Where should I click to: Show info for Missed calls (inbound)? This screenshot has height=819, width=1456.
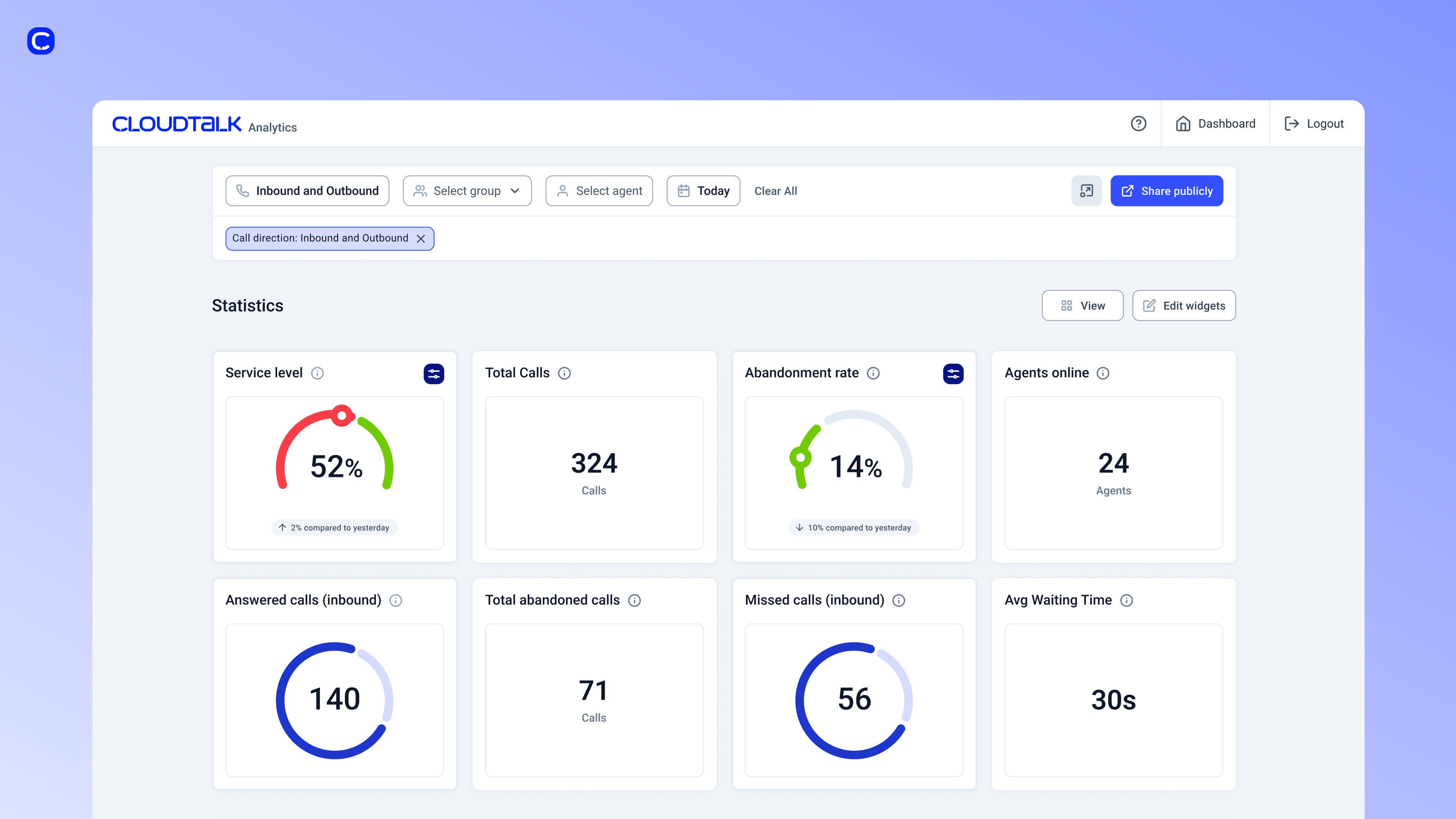point(899,600)
